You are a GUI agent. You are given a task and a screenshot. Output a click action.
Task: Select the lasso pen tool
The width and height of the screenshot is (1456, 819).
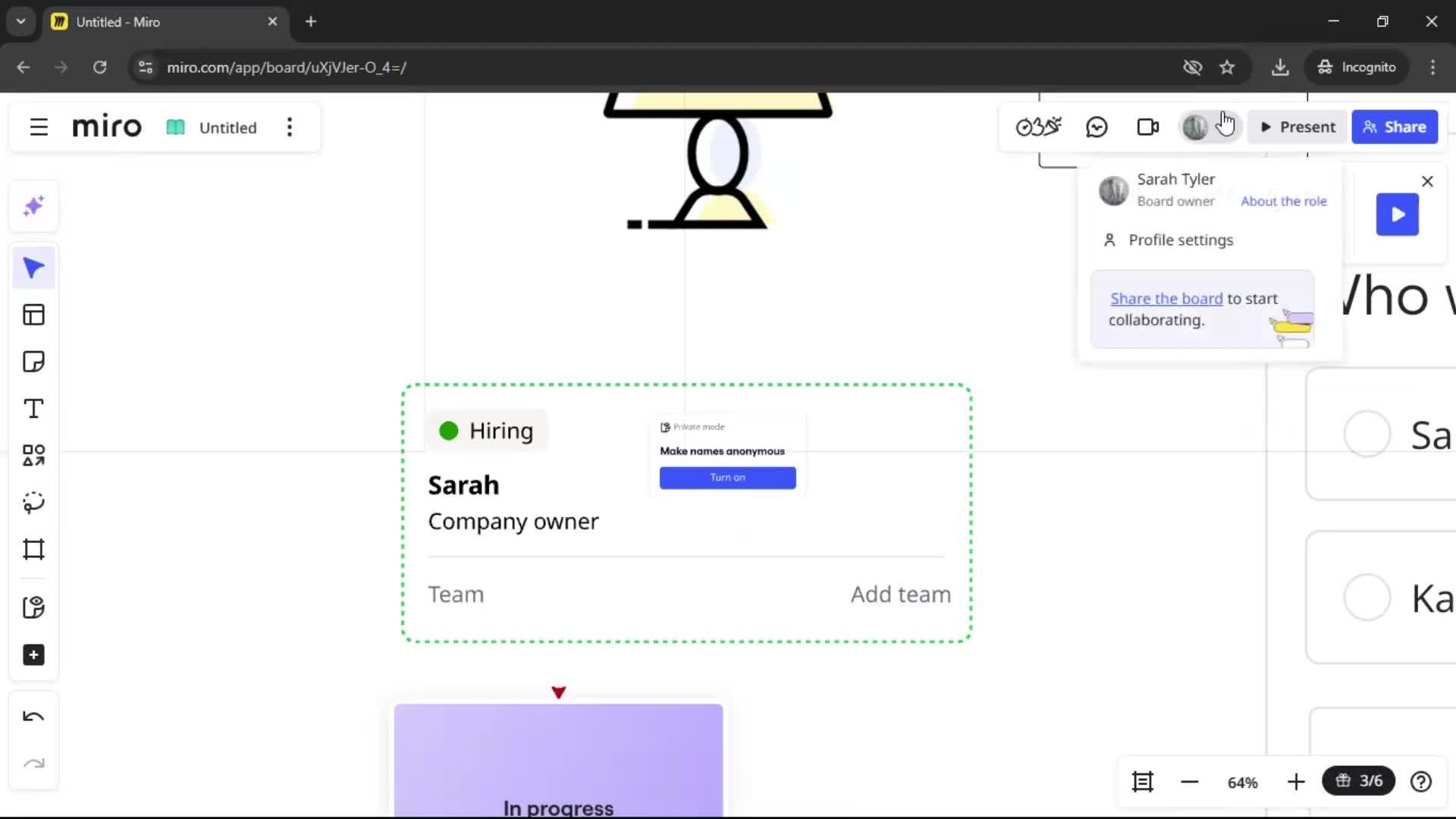pos(33,503)
